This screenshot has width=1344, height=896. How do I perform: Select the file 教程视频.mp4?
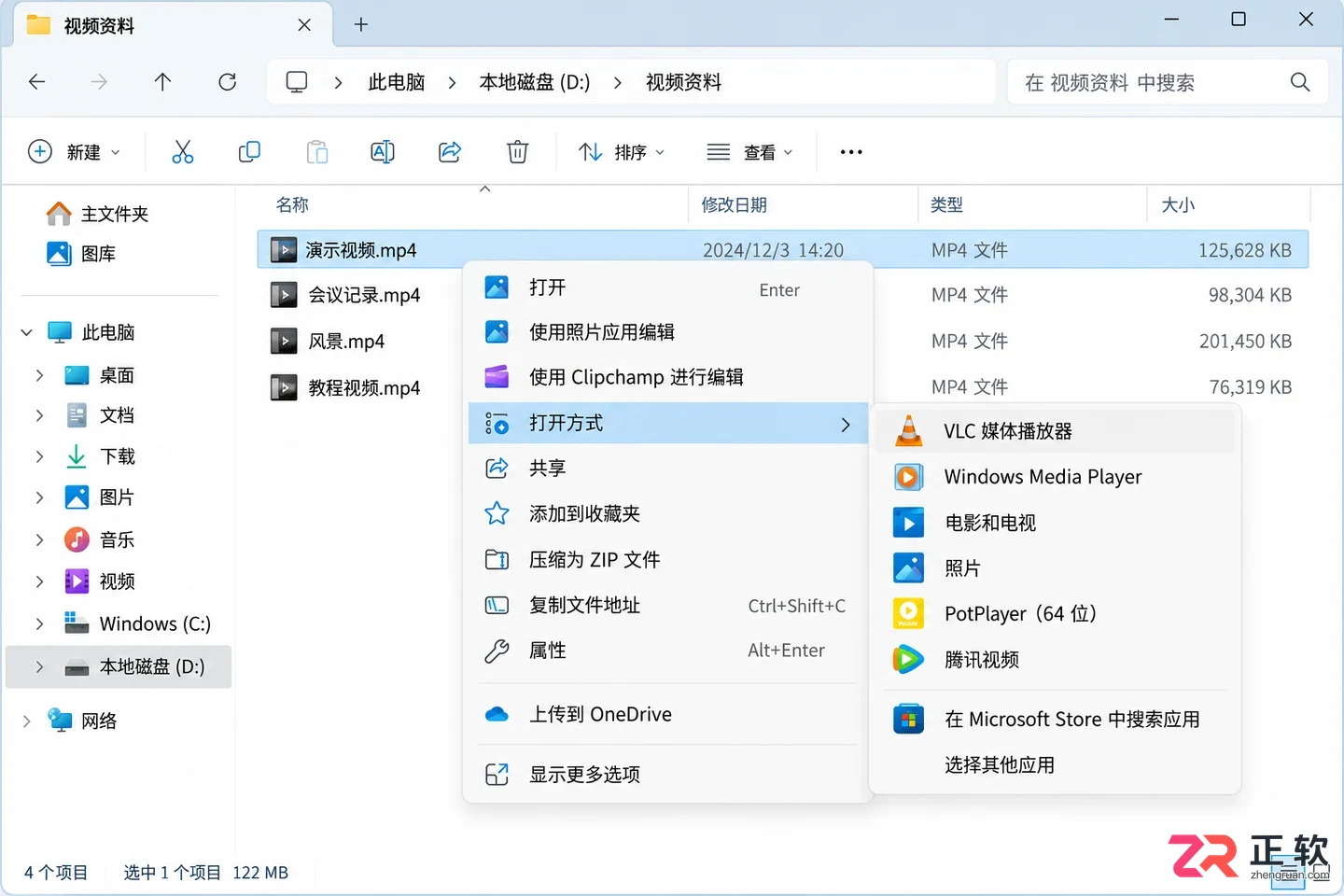coord(364,387)
